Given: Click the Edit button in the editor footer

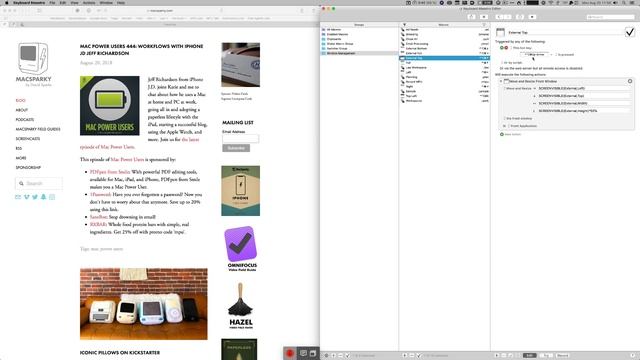Looking at the screenshot, I should [530, 356].
